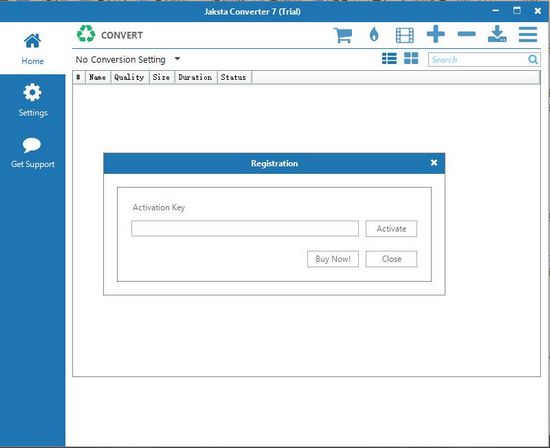This screenshot has width=550, height=448.
Task: Click the Activate button
Action: 391,229
